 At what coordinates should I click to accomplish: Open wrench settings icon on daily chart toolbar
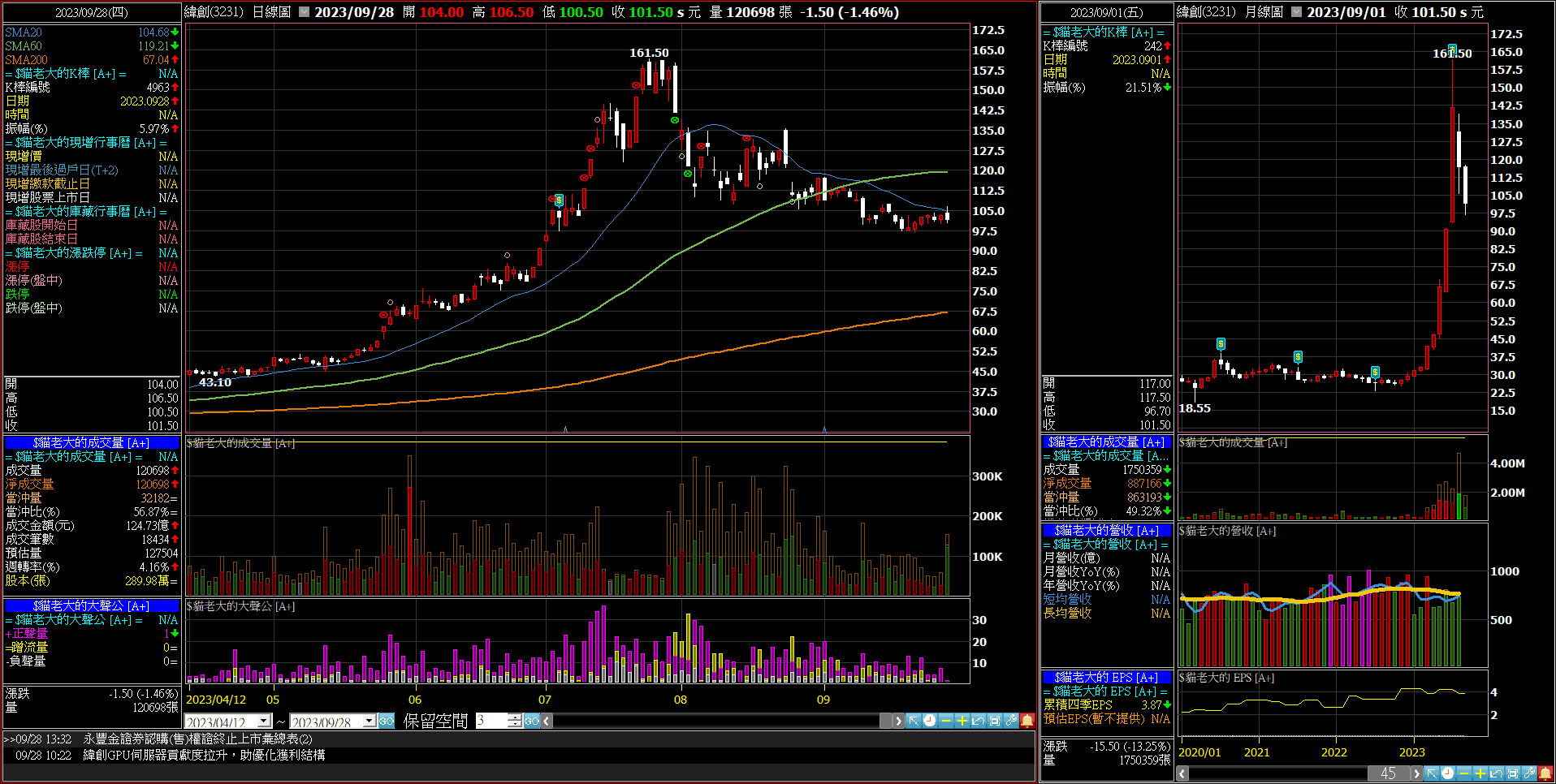click(1011, 721)
